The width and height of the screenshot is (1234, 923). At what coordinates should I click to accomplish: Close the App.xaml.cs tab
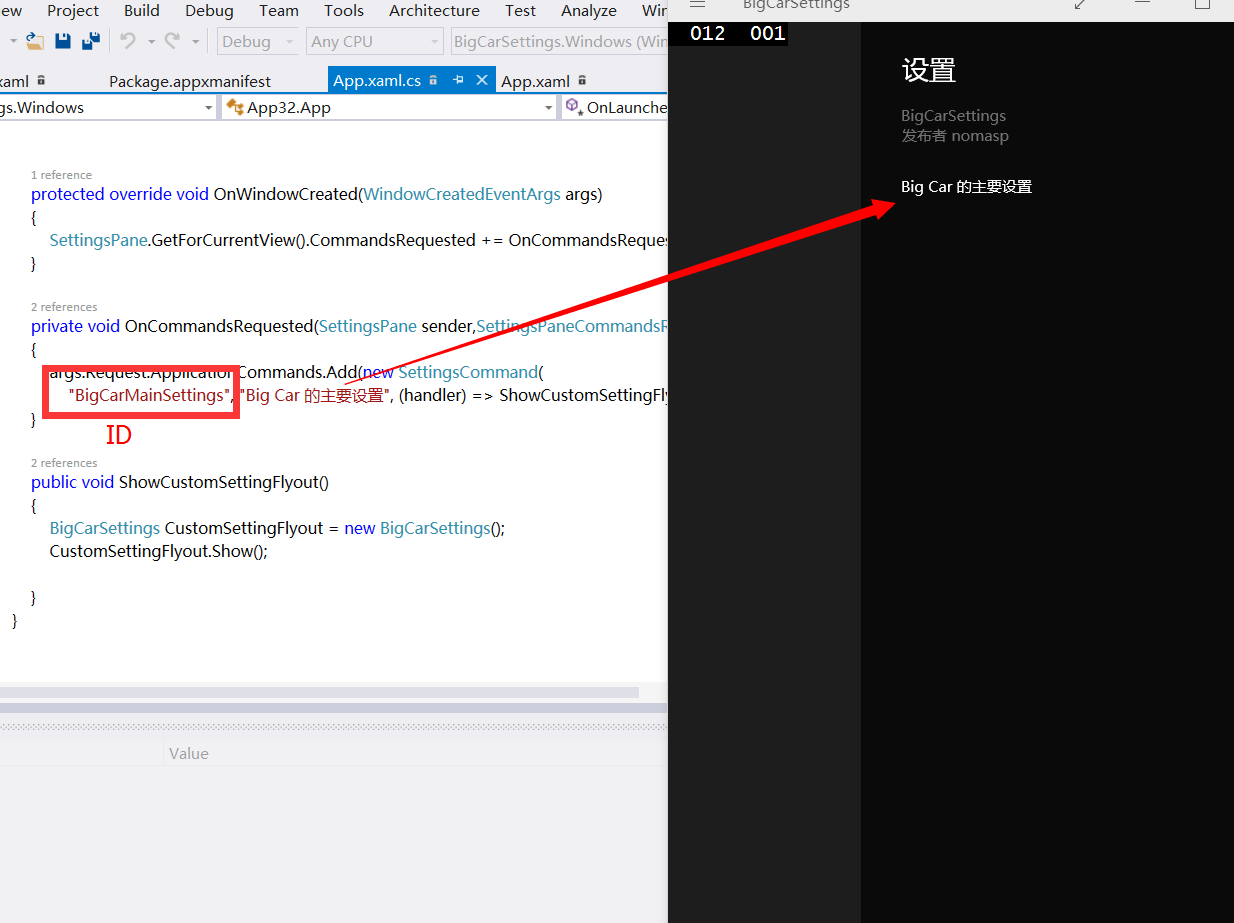click(482, 81)
